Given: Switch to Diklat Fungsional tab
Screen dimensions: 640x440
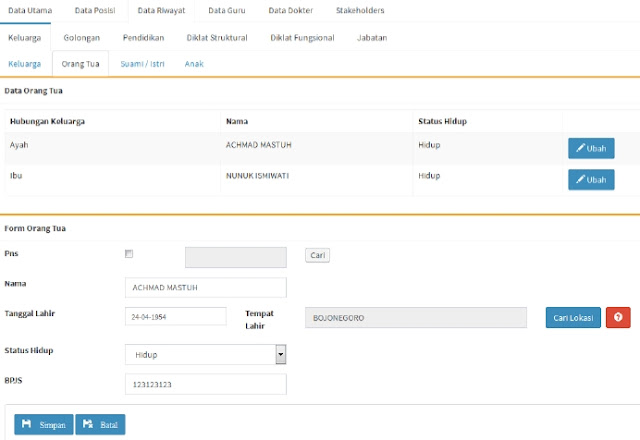Looking at the screenshot, I should [x=302, y=38].
